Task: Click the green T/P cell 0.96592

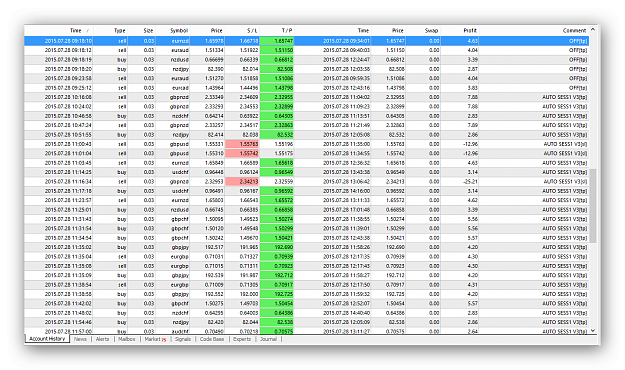Action: [277, 191]
